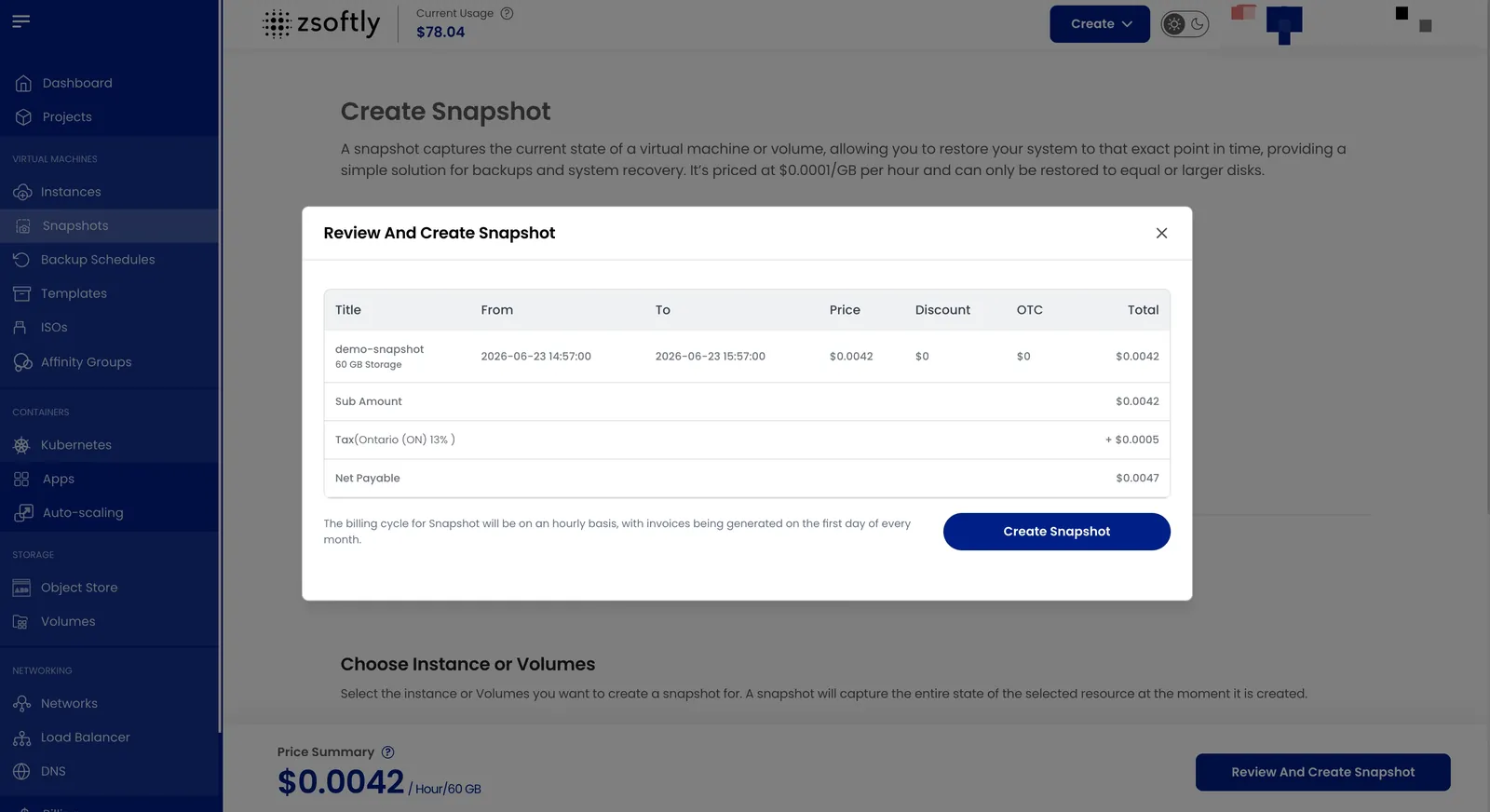Collapse sidebar with hamburger menu icon

pos(20,20)
